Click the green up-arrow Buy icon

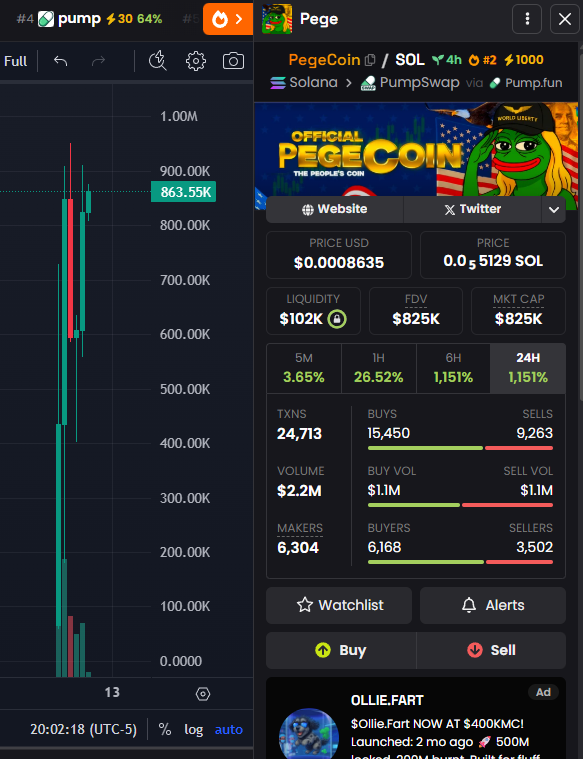point(323,650)
